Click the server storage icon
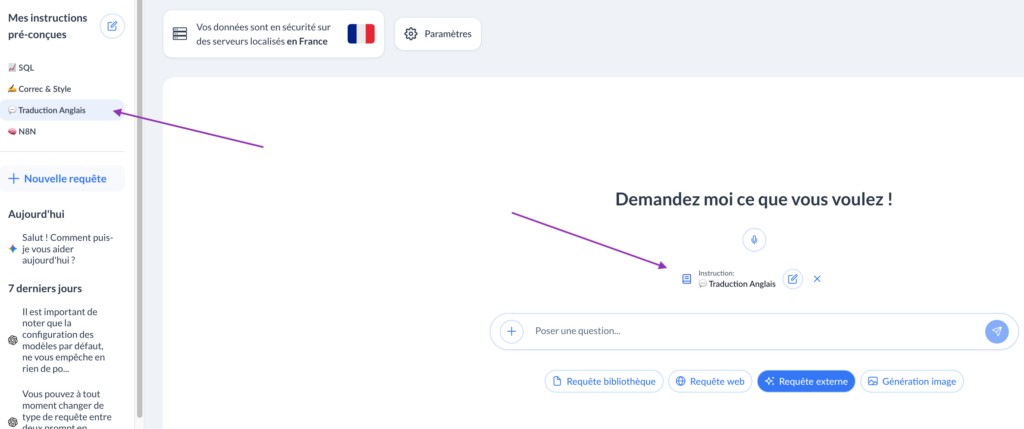1024x429 pixels. pyautogui.click(x=180, y=34)
